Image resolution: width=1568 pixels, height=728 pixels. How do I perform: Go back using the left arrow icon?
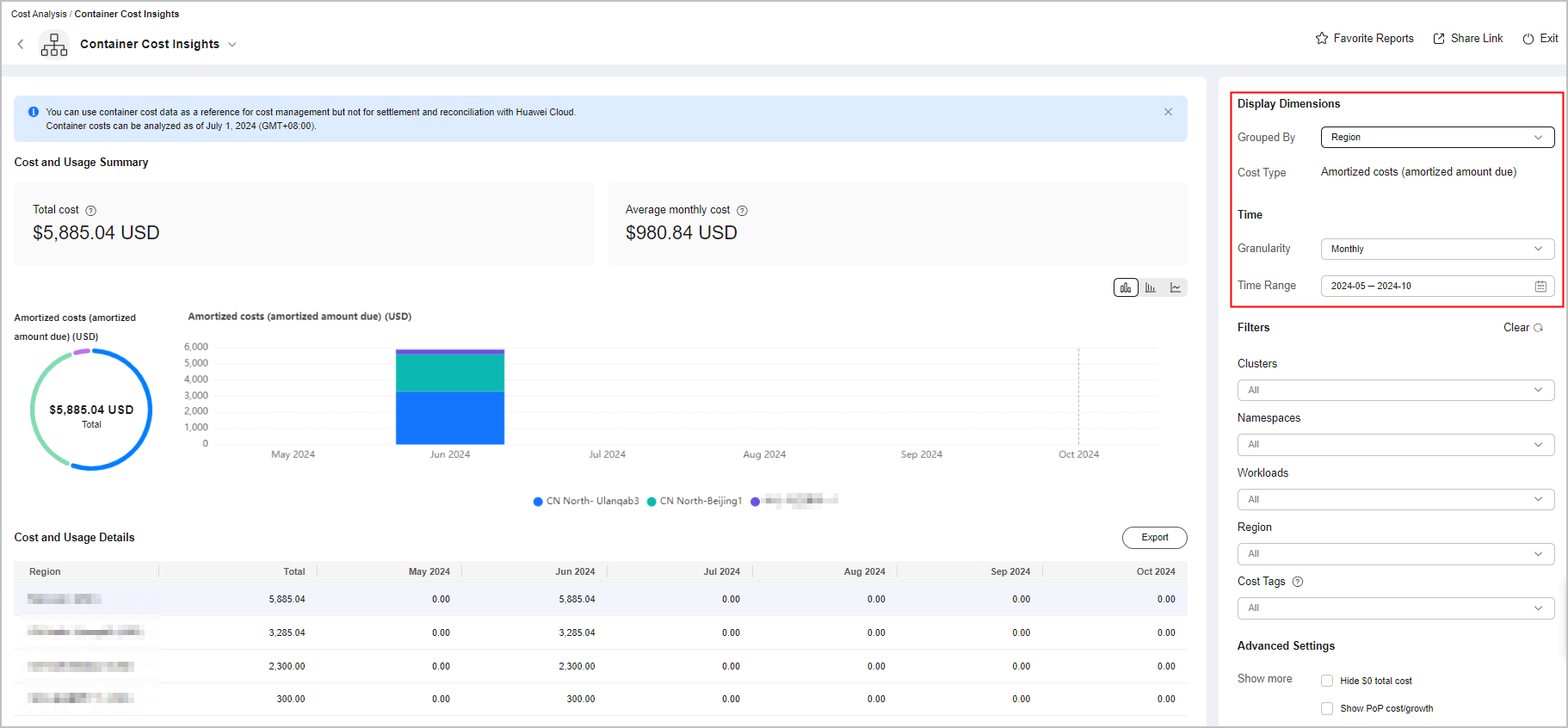(21, 44)
